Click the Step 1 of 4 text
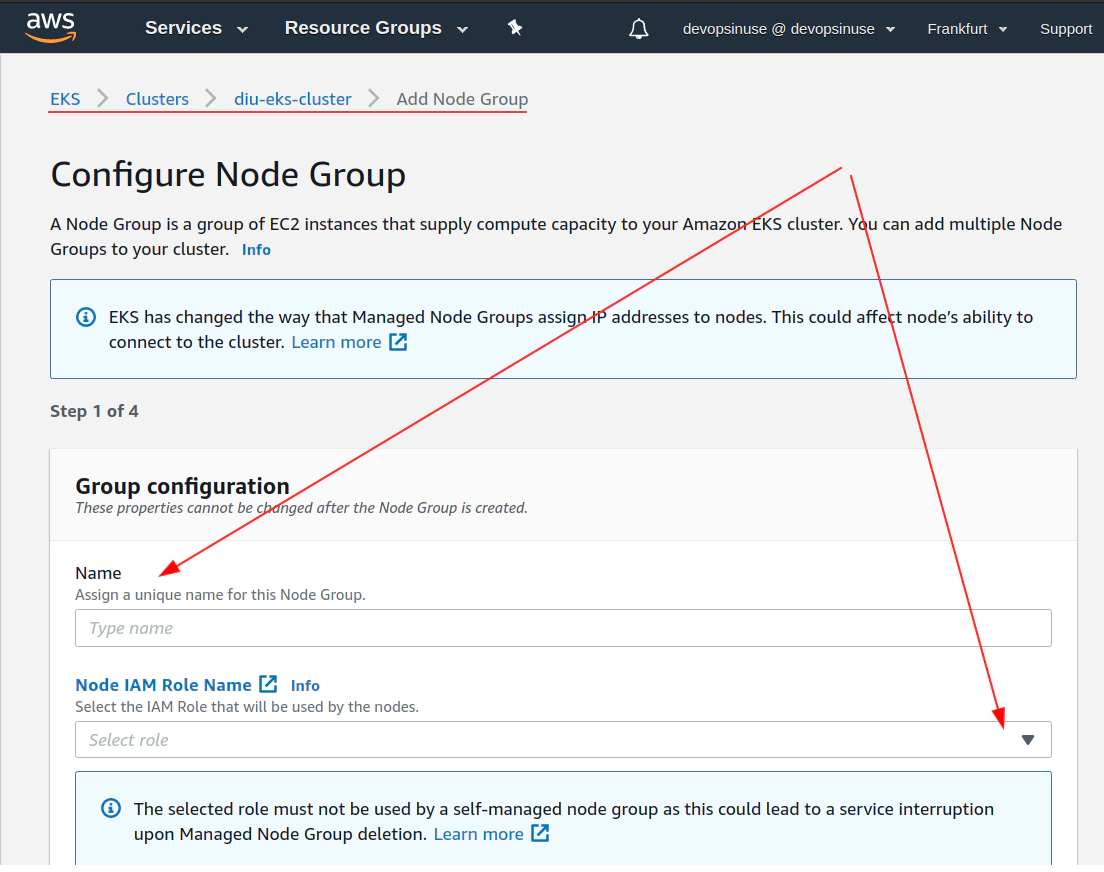Image resolution: width=1104 pixels, height=872 pixels. click(x=94, y=411)
